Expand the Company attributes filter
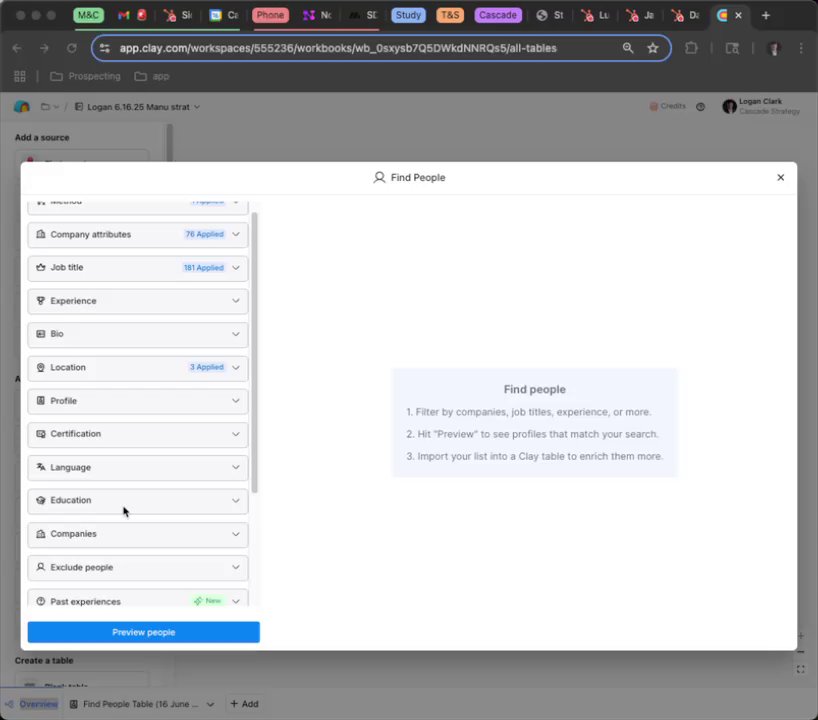 pyautogui.click(x=138, y=234)
